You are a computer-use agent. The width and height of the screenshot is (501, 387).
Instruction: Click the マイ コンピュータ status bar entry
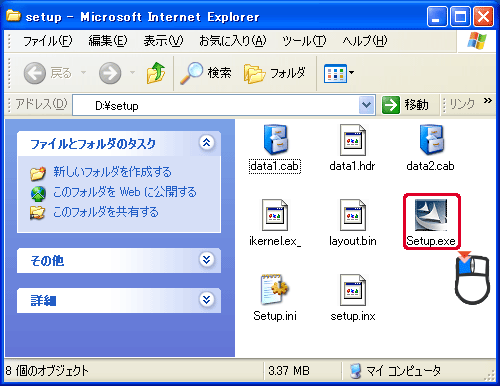(x=396, y=371)
